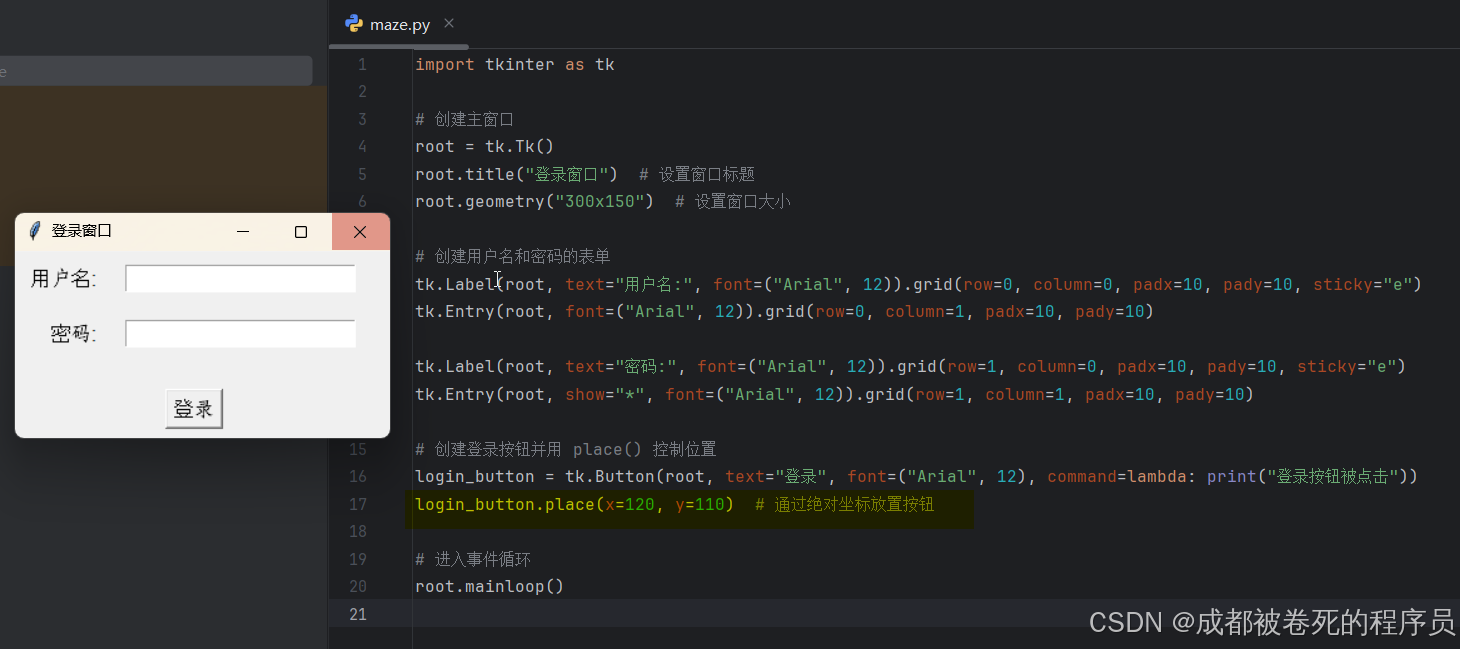Click the 'show="*"' Entry code line
Image resolution: width=1460 pixels, height=649 pixels.
click(x=834, y=394)
